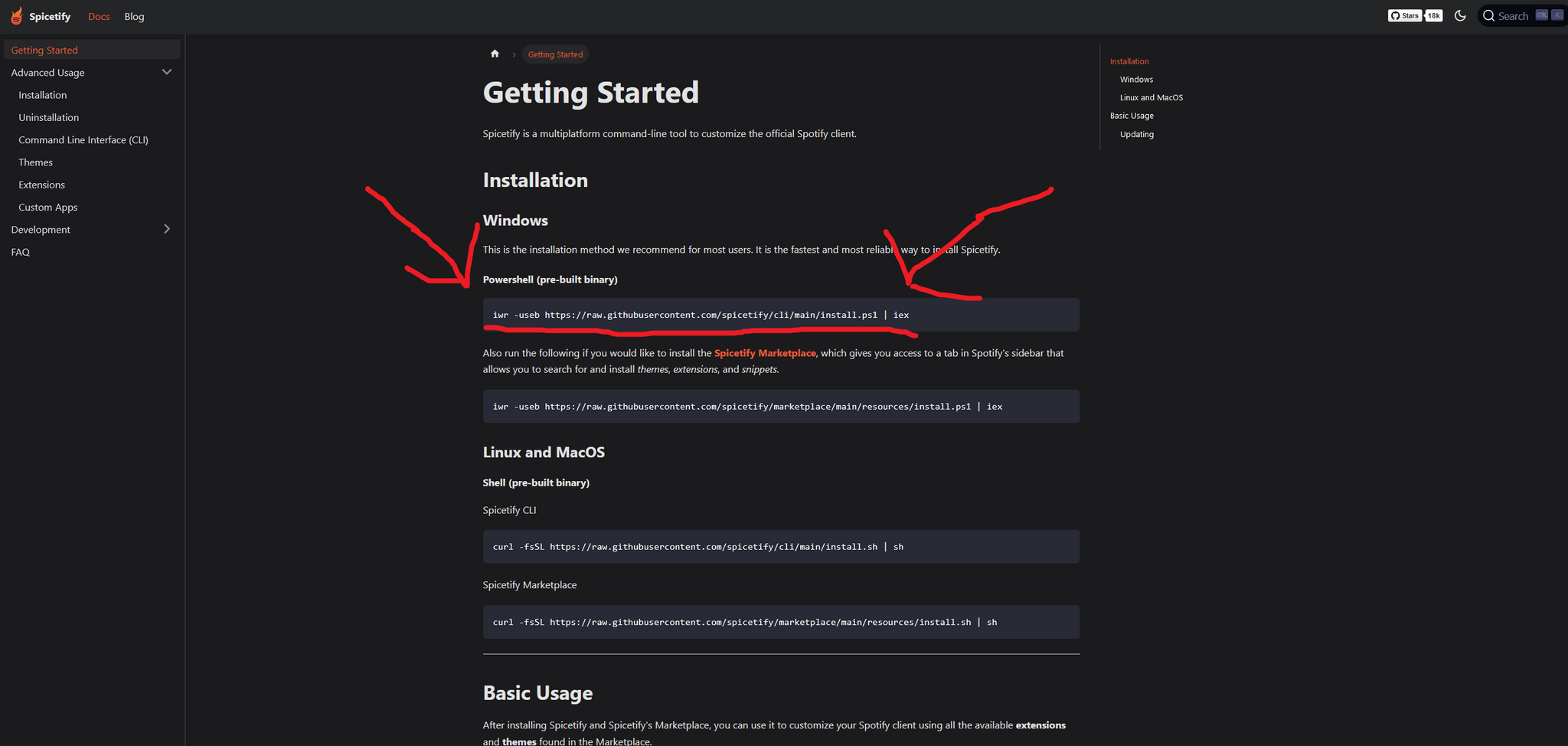Open the Extensions sidebar page
This screenshot has width=1568, height=746.
42,185
